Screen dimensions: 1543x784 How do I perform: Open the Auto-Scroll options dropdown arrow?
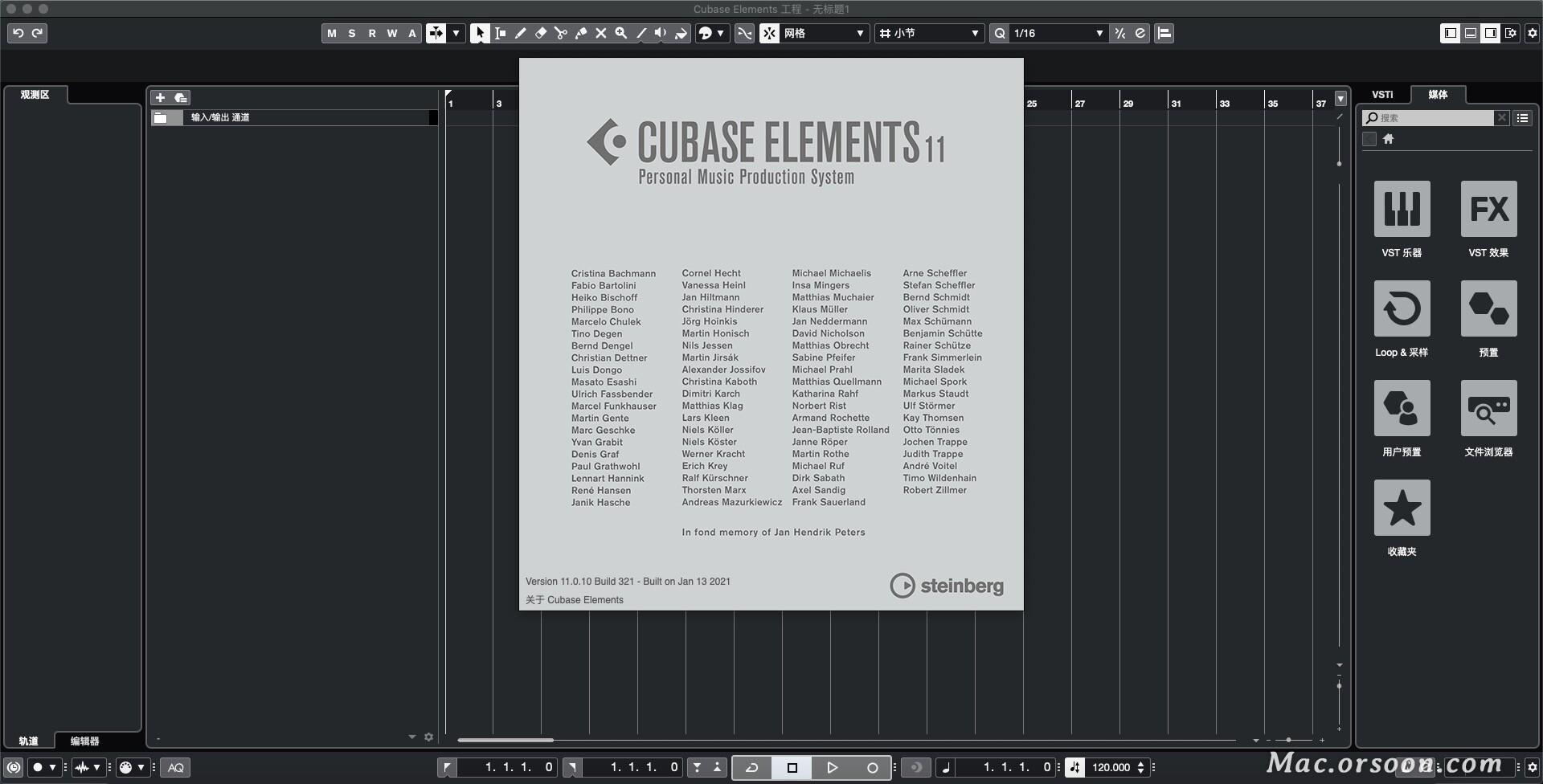point(456,33)
